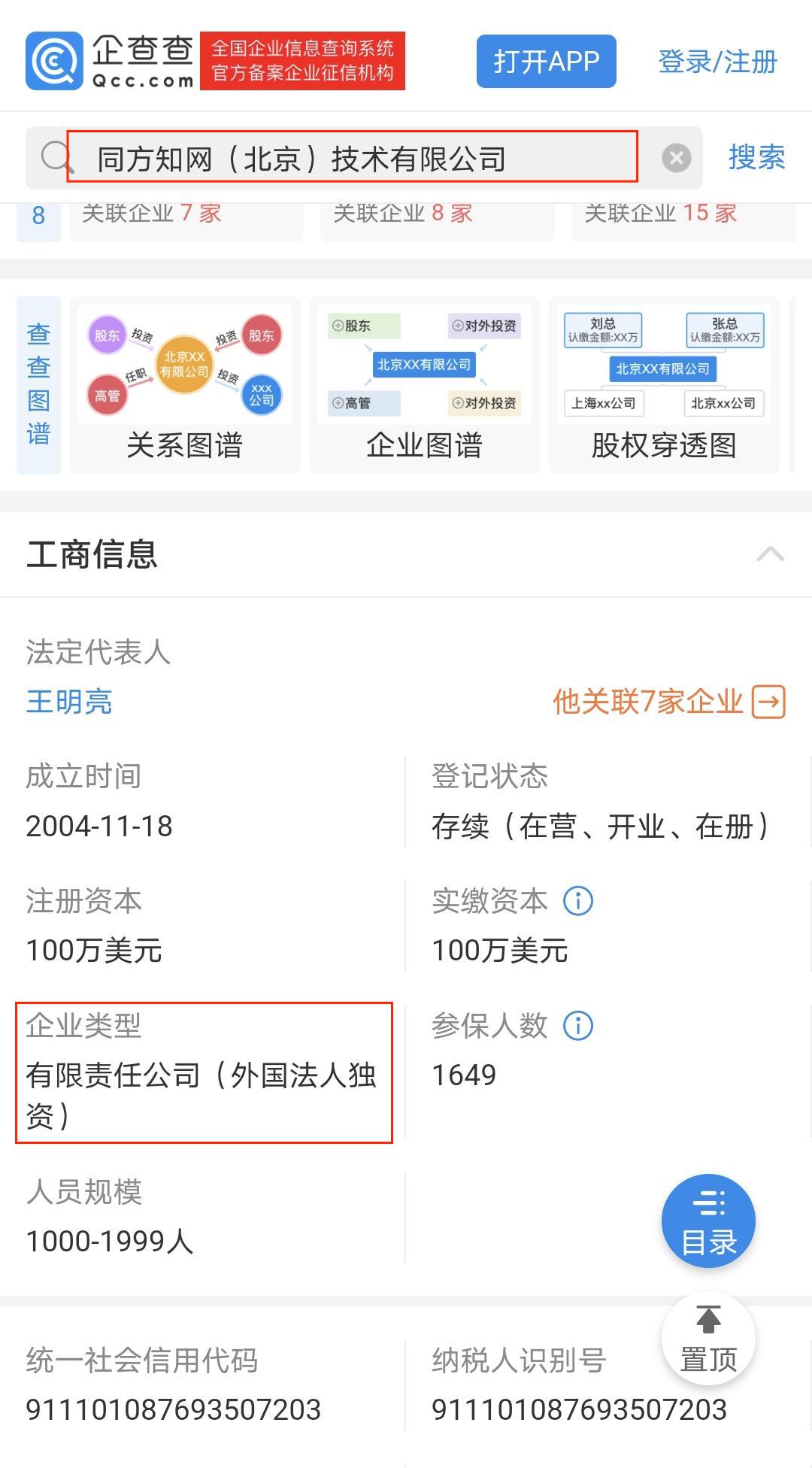Screen dimensions: 812x1468
Task: Click the 查查图谱 side label
Action: [38, 385]
